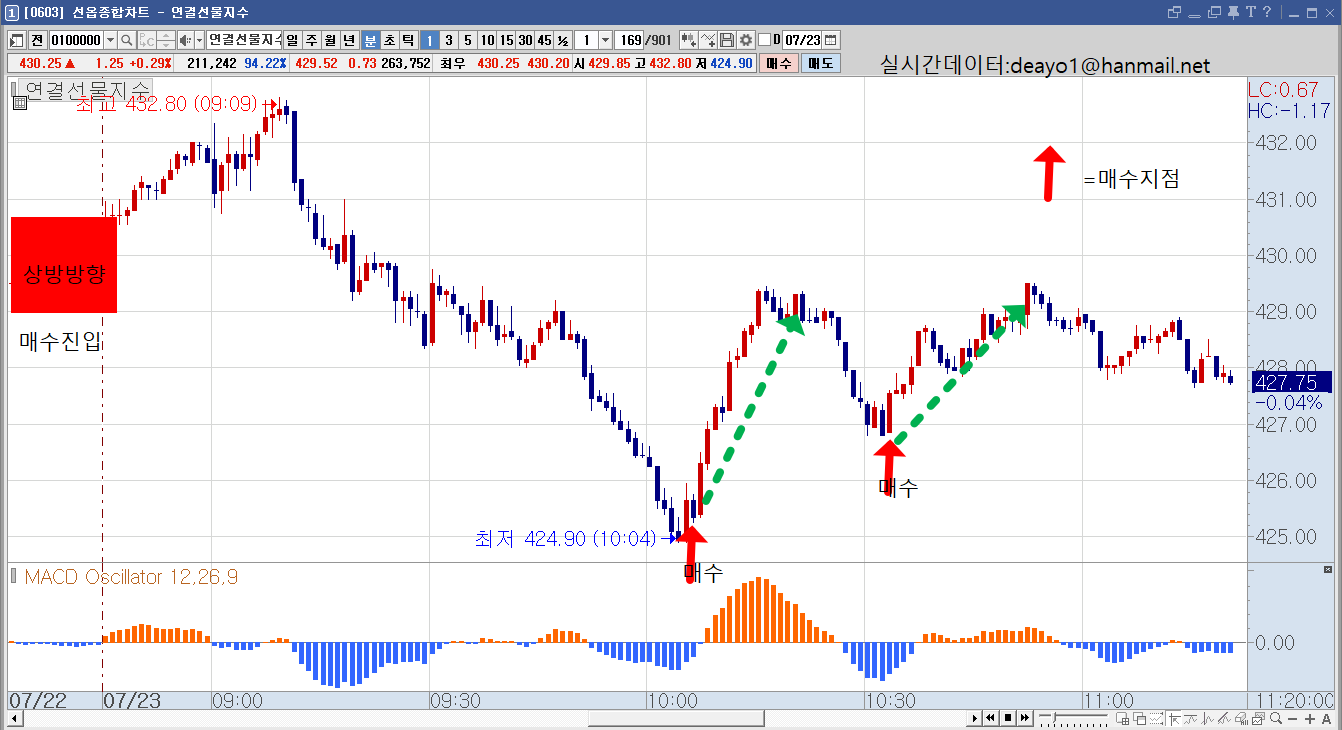Open the dropdown on the interval box showing 1
1342x730 pixels.
tap(605, 40)
